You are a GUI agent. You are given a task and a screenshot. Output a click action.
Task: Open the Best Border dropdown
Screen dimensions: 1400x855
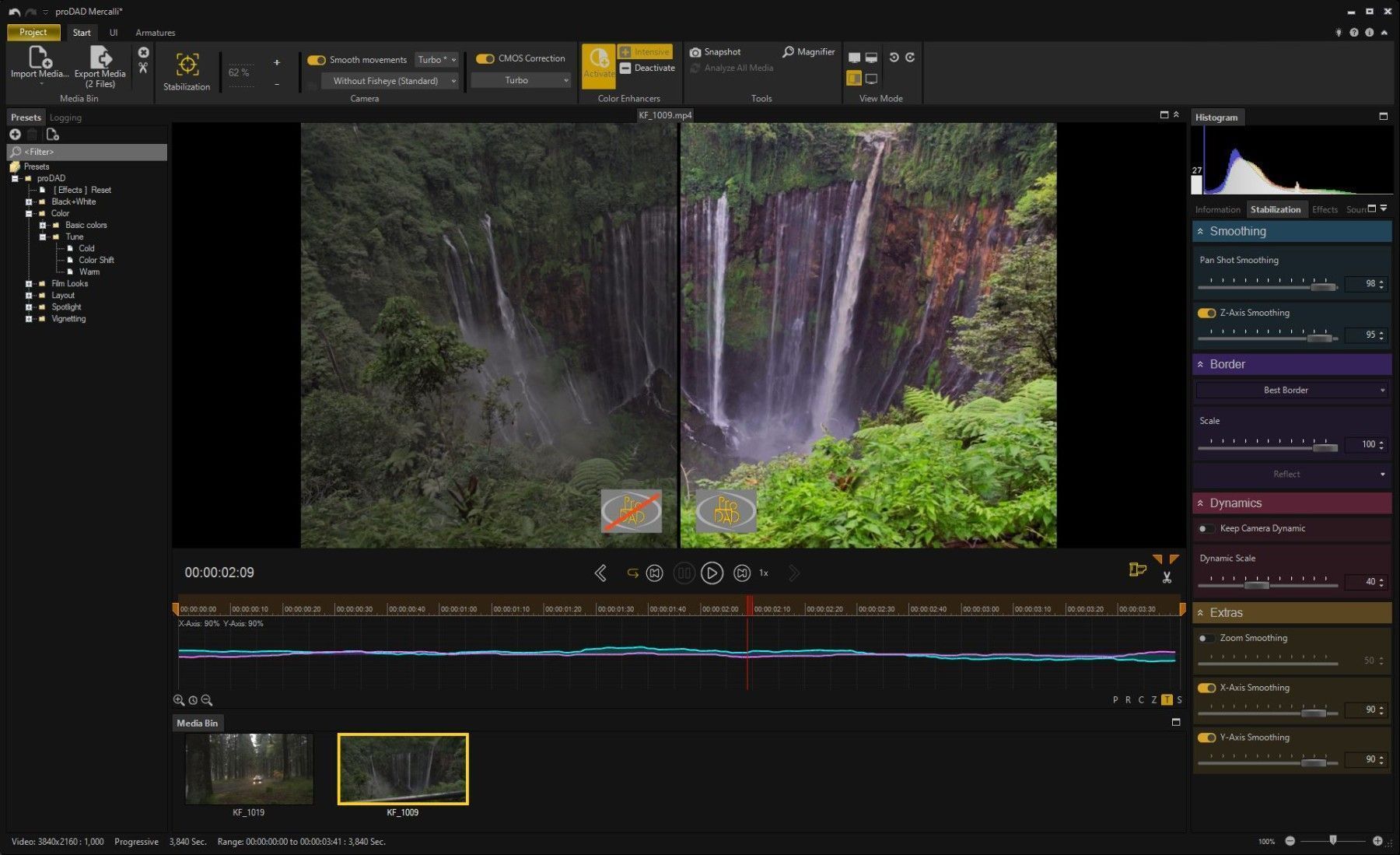coord(1291,391)
